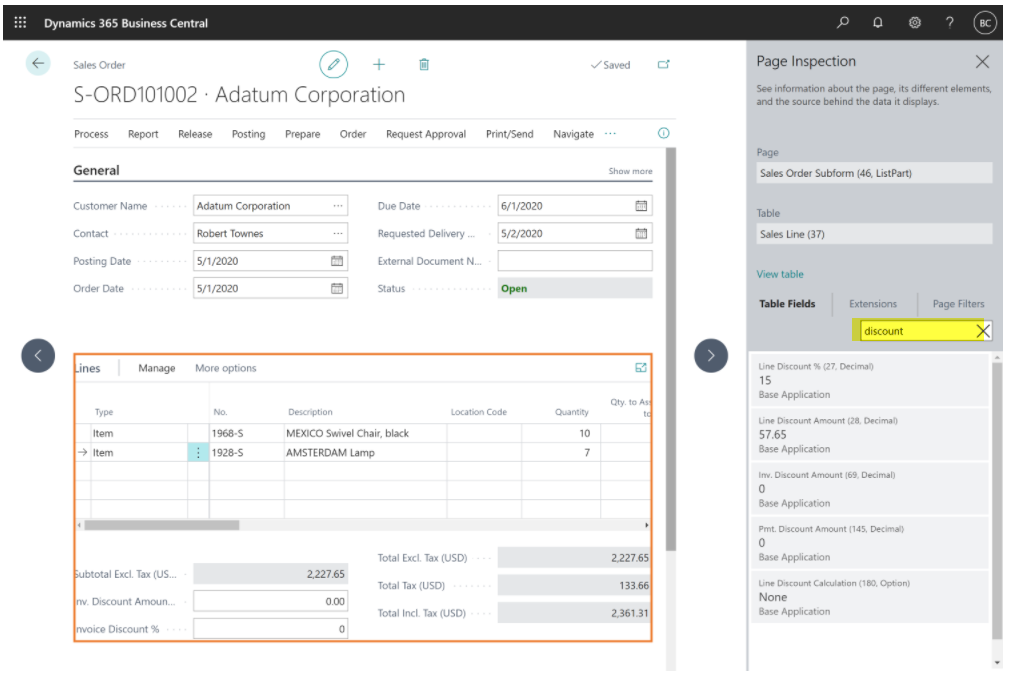
Task: Go back with the left arrow icon
Action: tap(38, 63)
